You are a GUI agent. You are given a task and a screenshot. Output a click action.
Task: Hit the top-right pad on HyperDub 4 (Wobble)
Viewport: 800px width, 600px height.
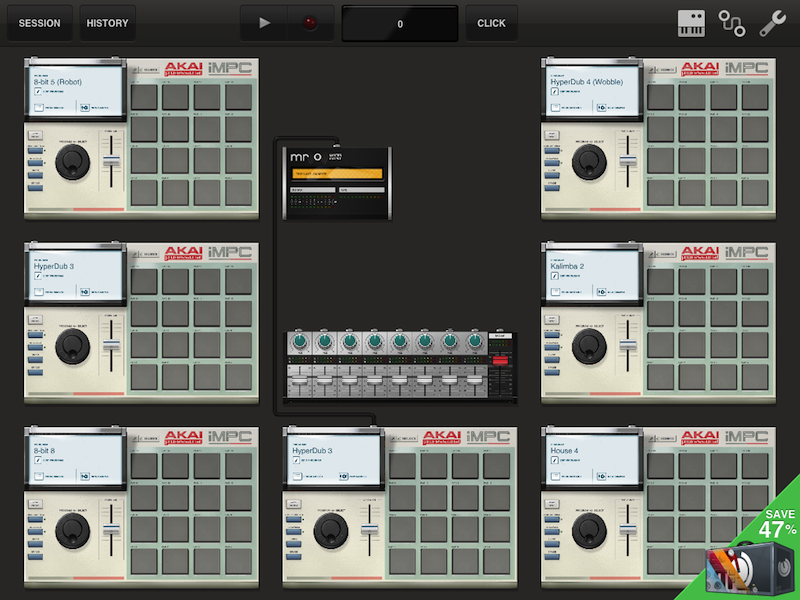pyautogui.click(x=755, y=97)
